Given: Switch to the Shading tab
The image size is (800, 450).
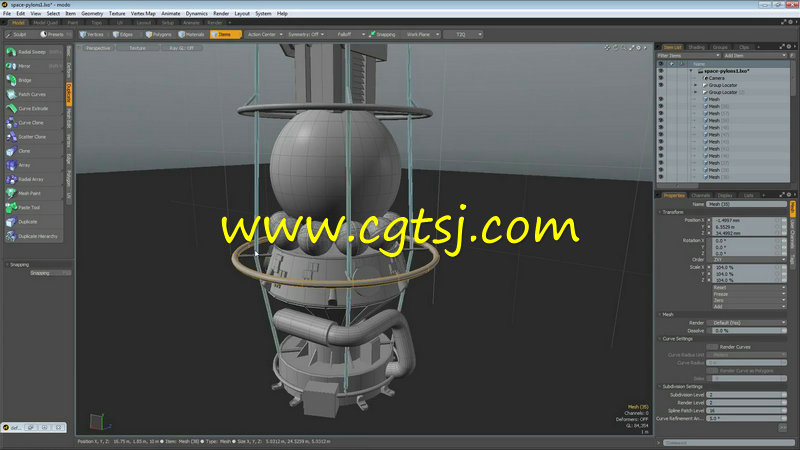Looking at the screenshot, I should coord(696,47).
